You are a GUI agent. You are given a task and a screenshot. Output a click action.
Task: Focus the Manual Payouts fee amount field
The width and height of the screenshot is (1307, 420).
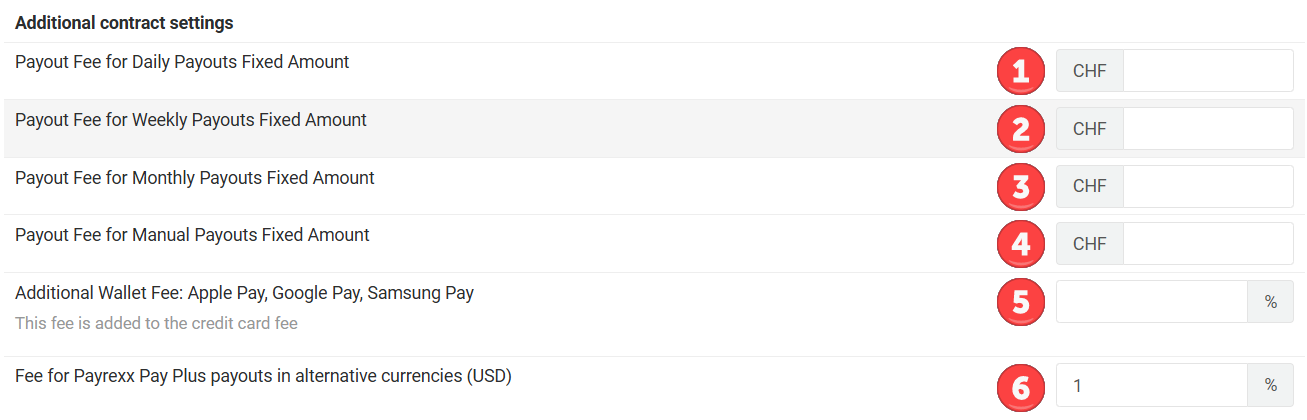(1207, 244)
